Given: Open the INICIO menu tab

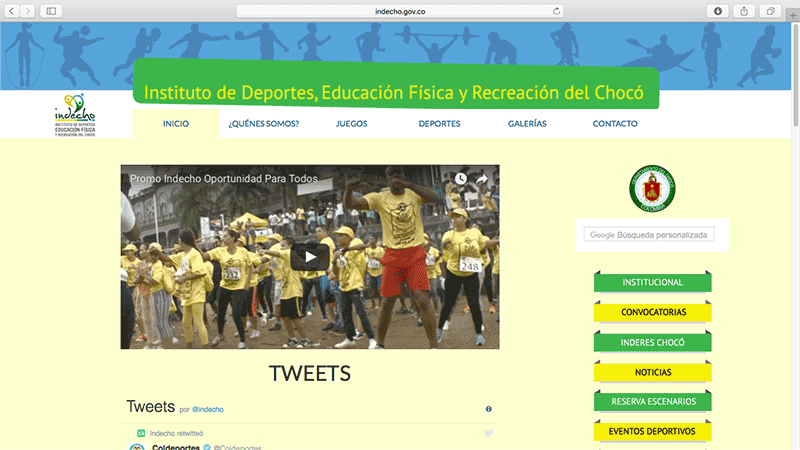Looking at the screenshot, I should click(x=176, y=123).
